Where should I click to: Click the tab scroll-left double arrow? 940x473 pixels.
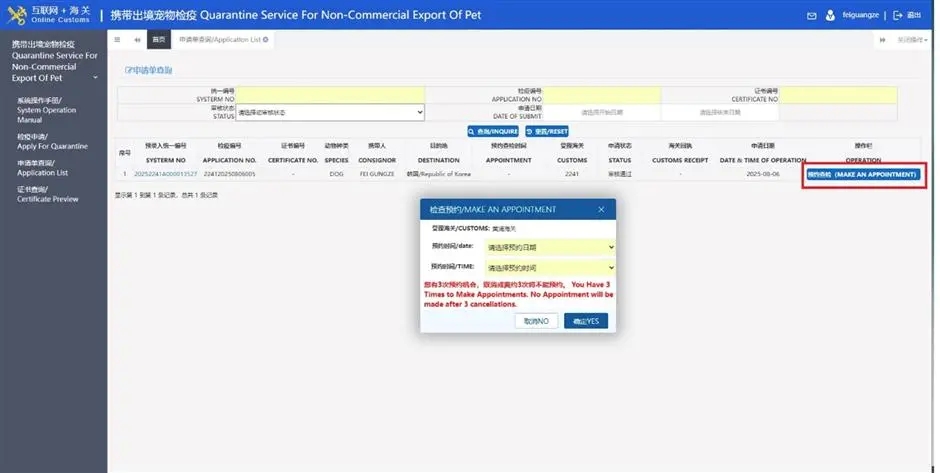click(137, 40)
